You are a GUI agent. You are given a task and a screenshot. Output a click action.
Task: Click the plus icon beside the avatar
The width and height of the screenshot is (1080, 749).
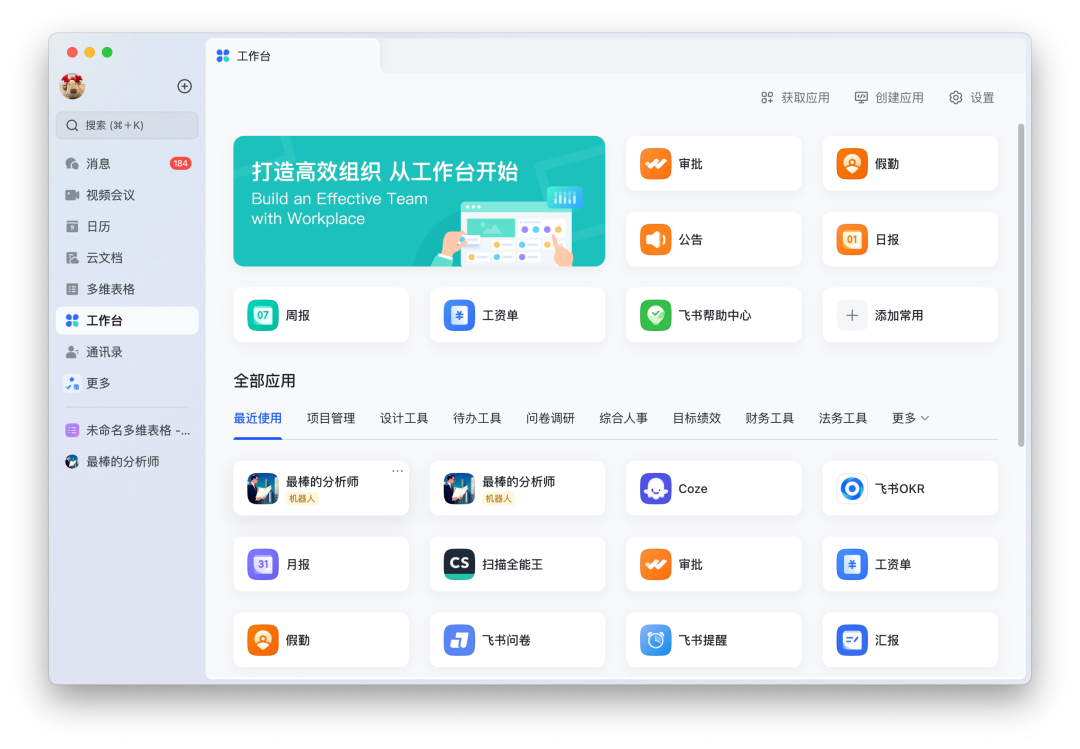(185, 87)
